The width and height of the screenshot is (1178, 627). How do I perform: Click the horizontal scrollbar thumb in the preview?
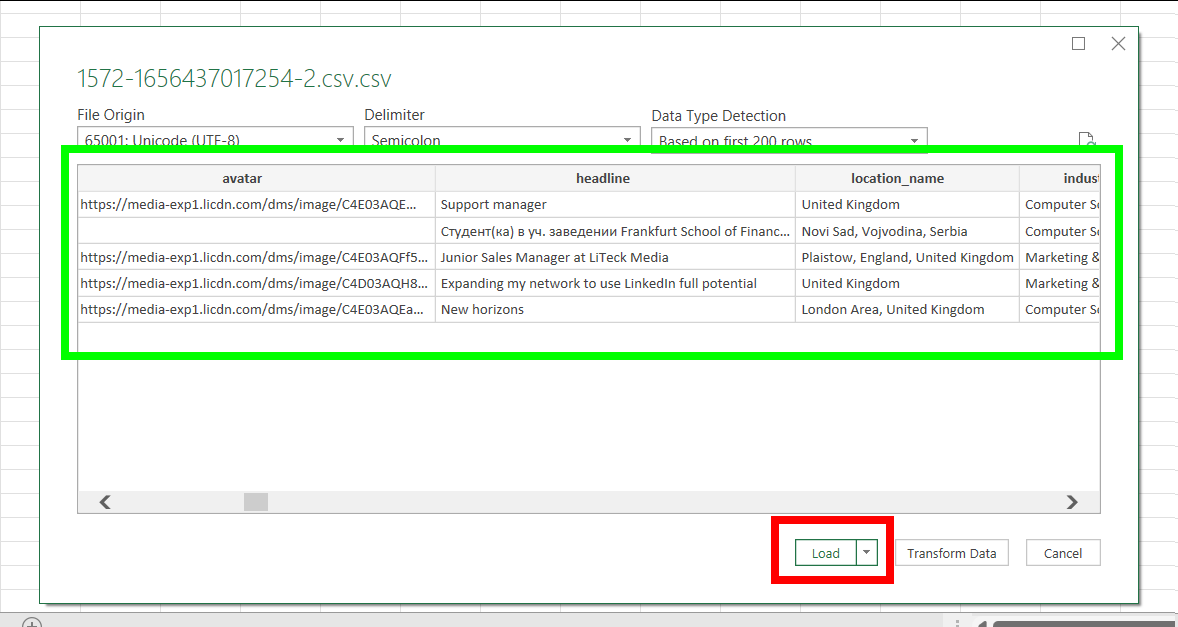[256, 502]
